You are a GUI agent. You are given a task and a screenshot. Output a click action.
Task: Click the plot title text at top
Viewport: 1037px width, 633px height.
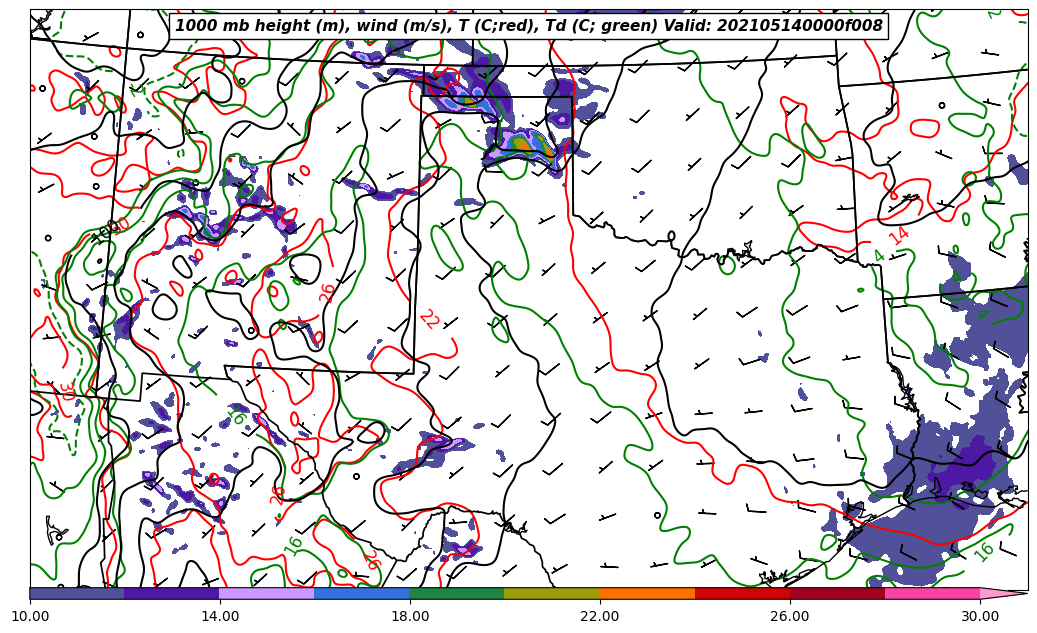point(529,26)
